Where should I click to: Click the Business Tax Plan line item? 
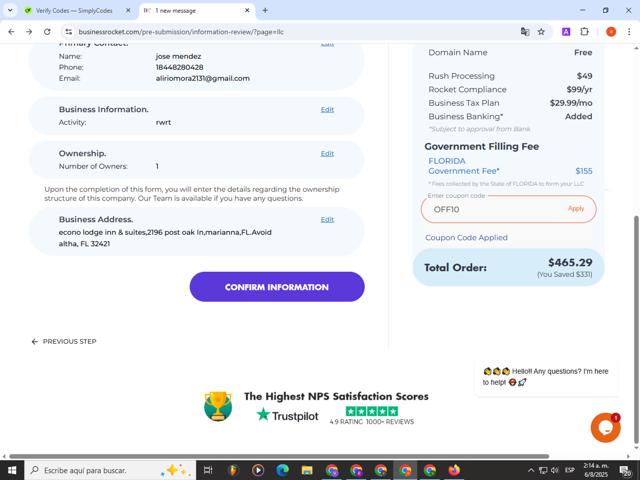(510, 103)
